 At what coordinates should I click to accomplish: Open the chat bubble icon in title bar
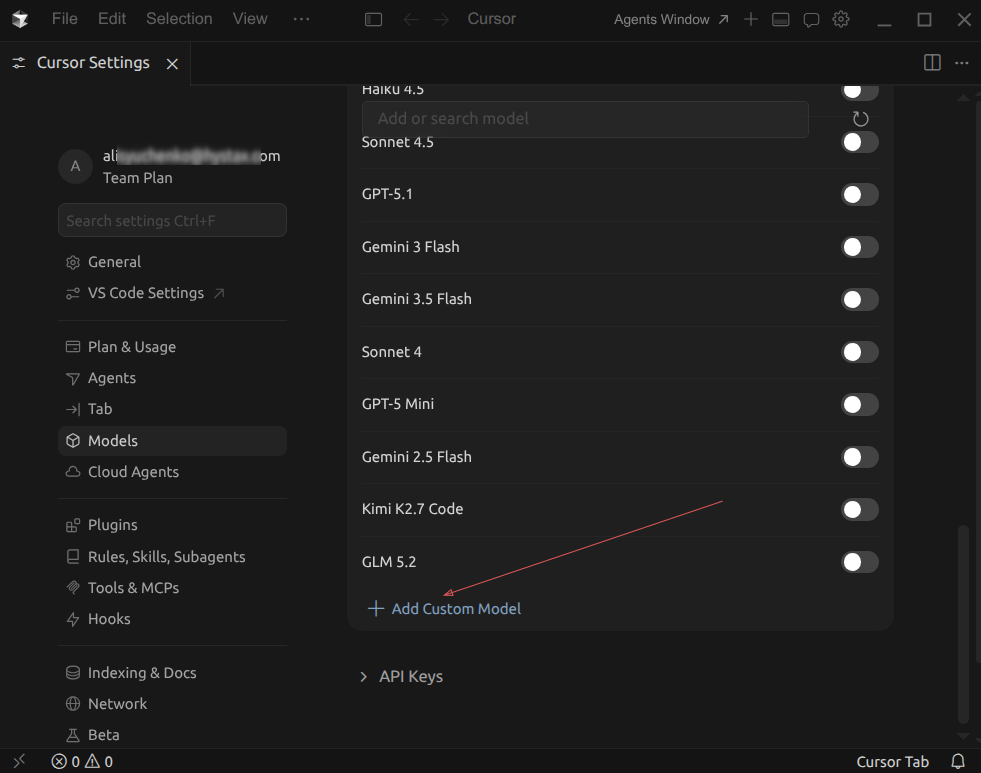tap(811, 20)
